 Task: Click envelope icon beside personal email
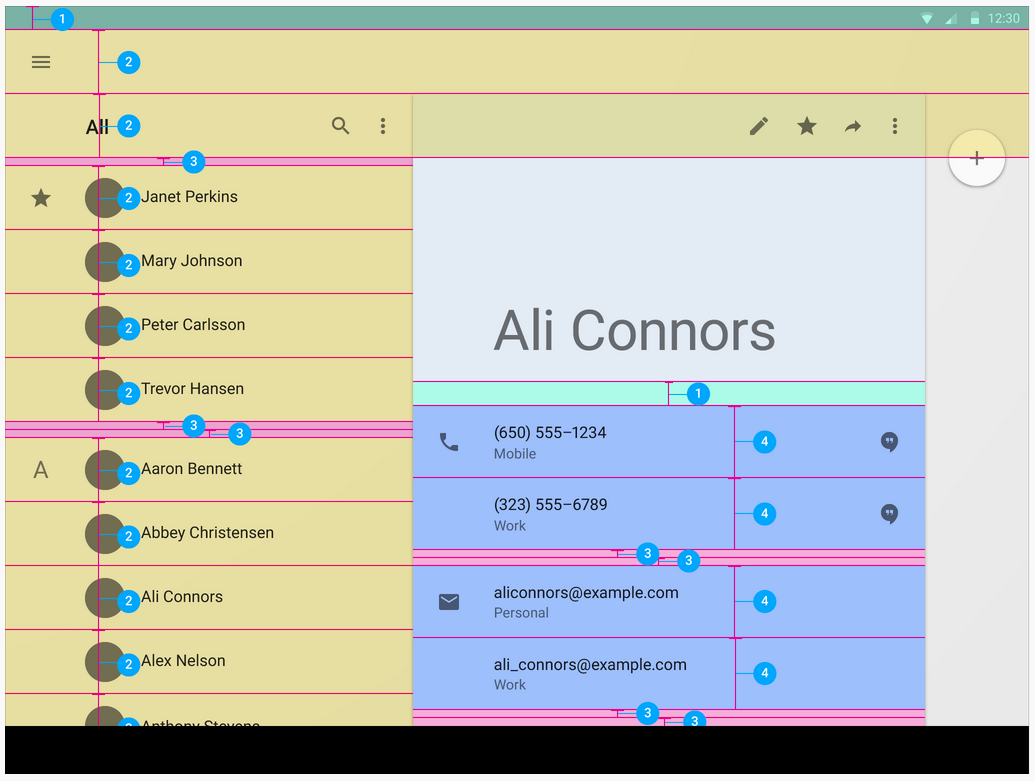click(x=449, y=601)
